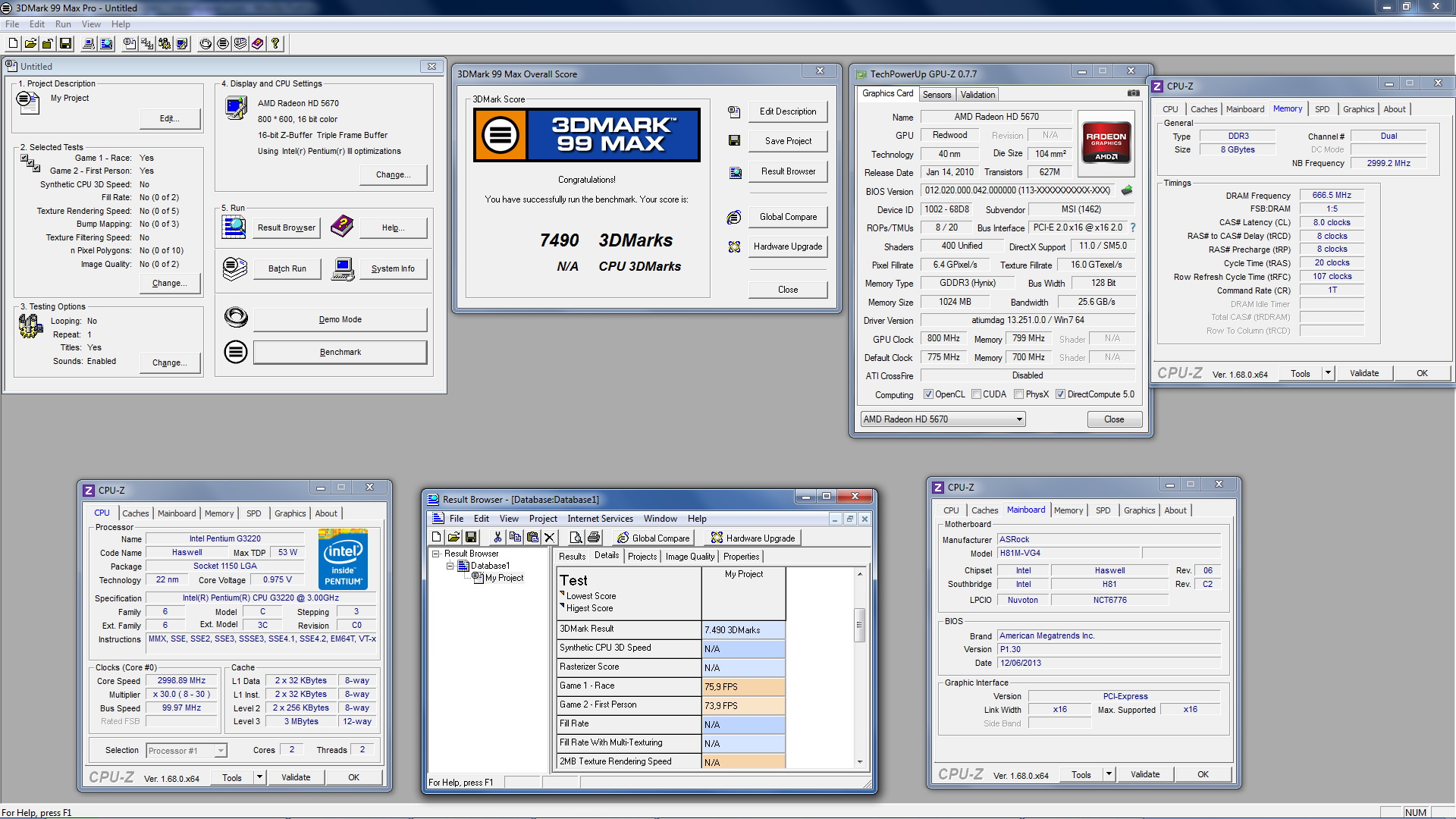
Task: Collapse Database1 tree node
Action: (x=450, y=566)
